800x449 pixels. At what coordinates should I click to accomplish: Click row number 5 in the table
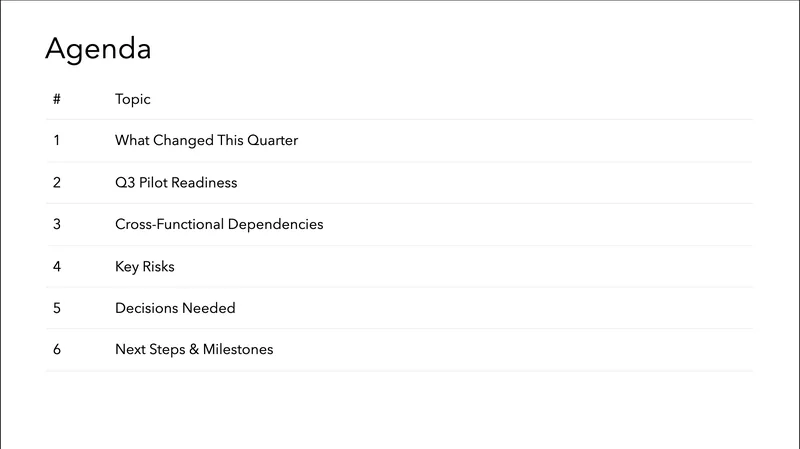tap(57, 308)
